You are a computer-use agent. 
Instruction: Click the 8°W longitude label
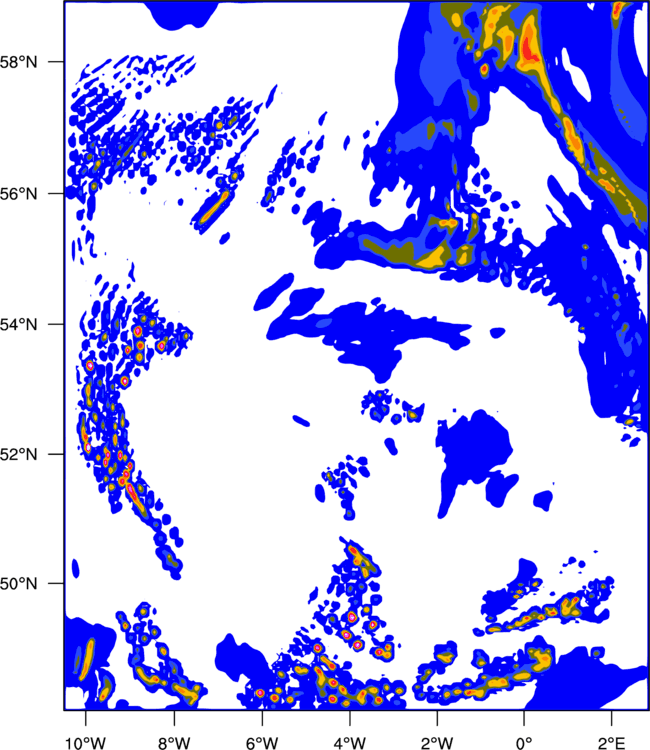click(174, 743)
